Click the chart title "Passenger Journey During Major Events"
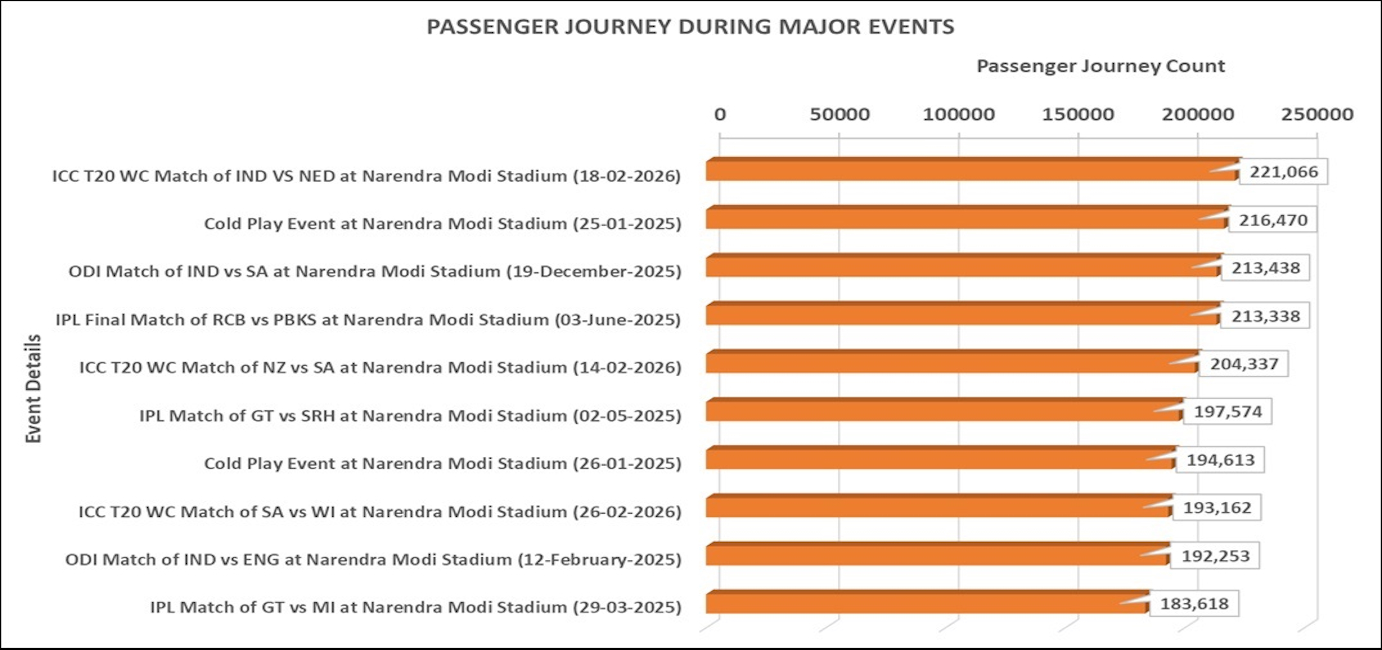 [690, 27]
